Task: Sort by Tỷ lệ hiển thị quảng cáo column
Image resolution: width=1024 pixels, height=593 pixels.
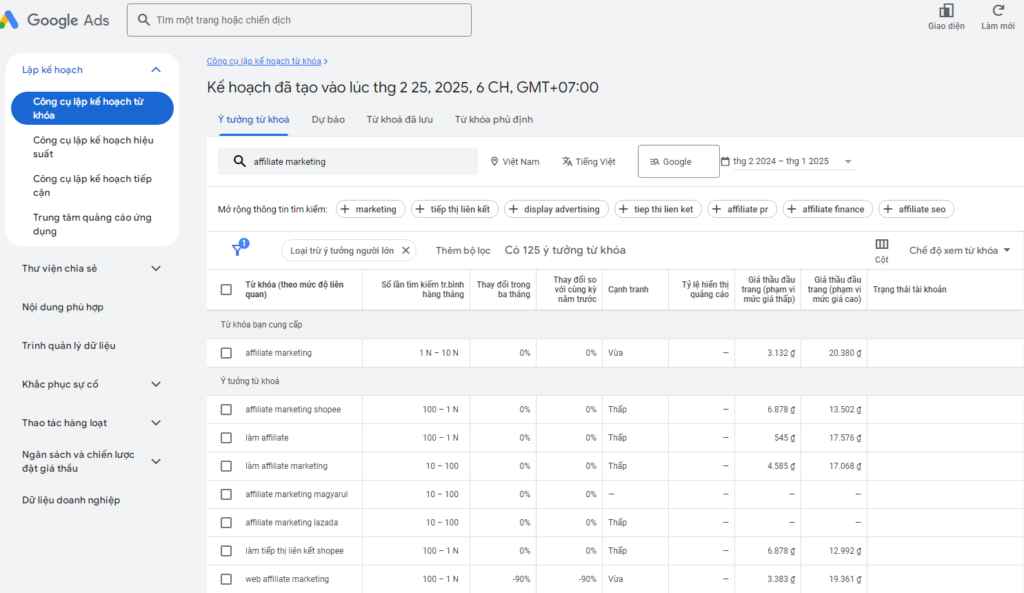Action: [x=705, y=289]
